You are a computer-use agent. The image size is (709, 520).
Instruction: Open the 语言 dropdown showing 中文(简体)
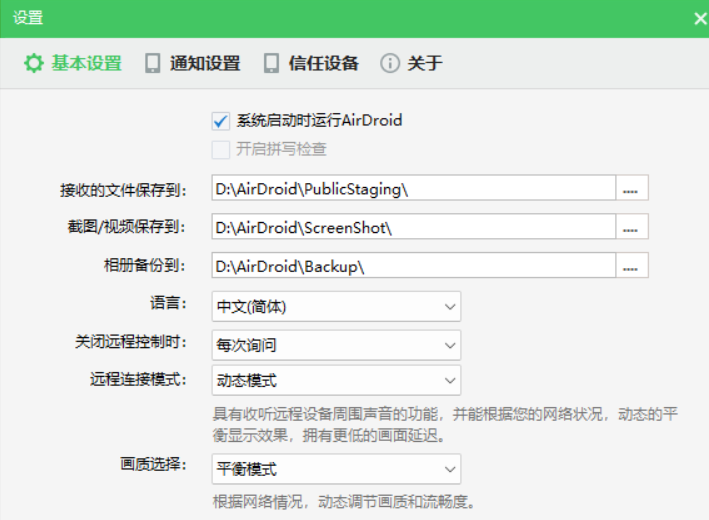click(x=336, y=307)
